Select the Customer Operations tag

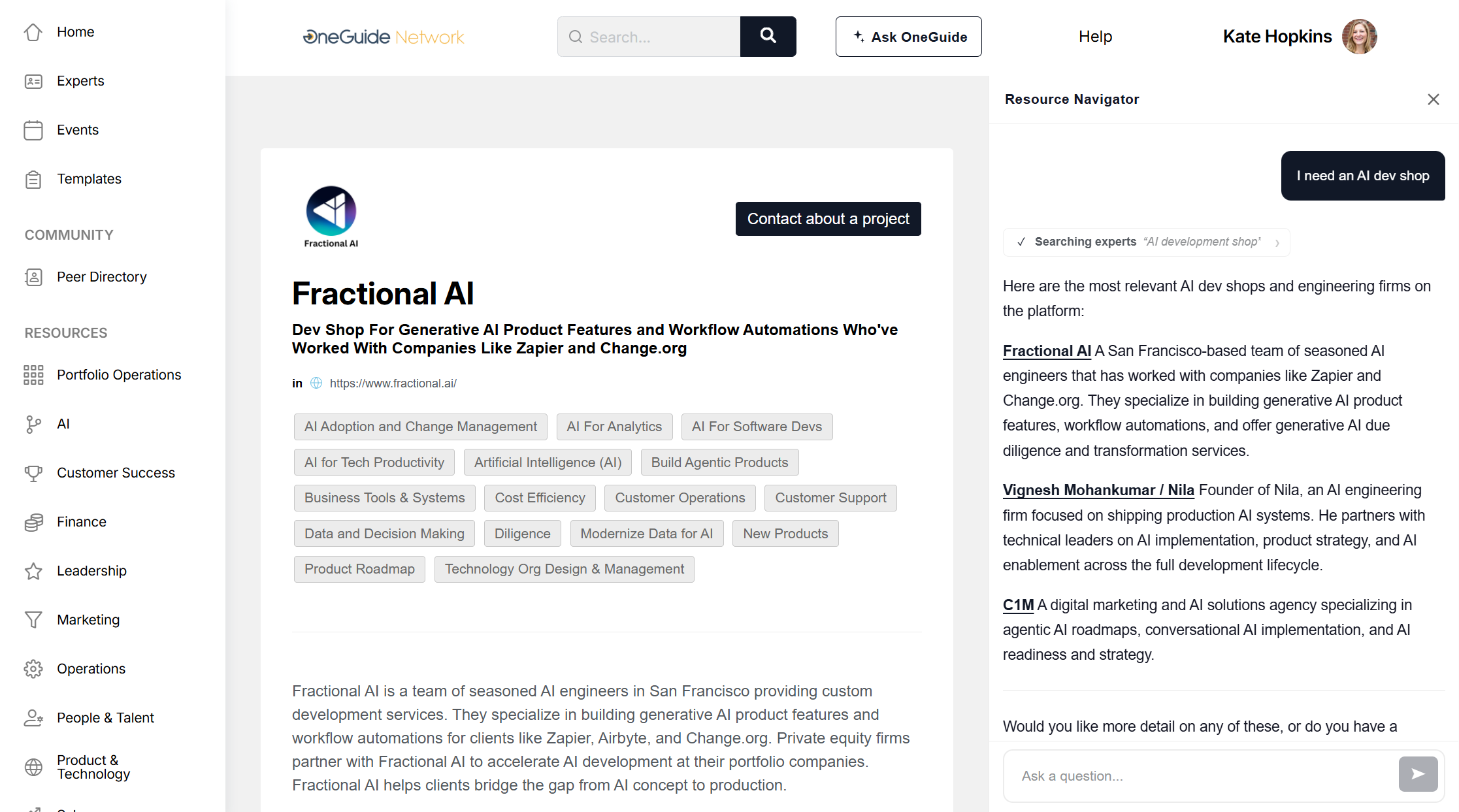coord(680,498)
